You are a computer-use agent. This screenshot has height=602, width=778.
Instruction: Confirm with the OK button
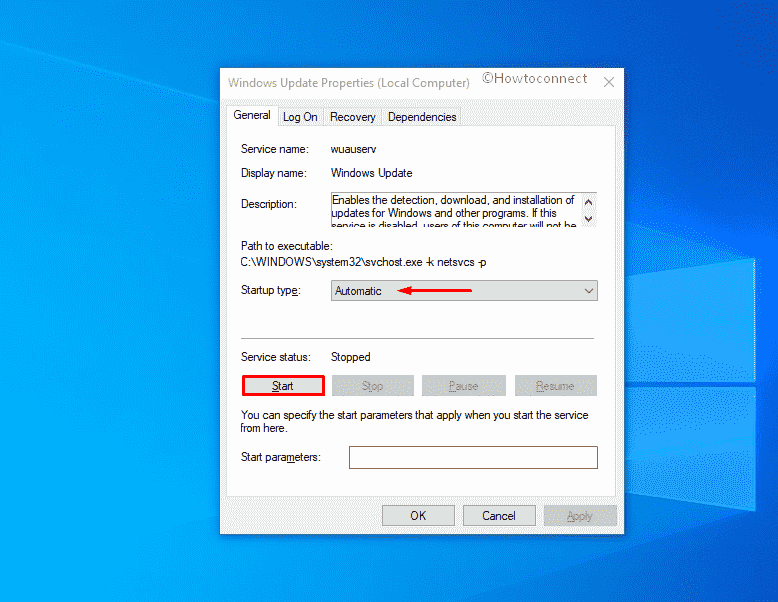coord(418,516)
